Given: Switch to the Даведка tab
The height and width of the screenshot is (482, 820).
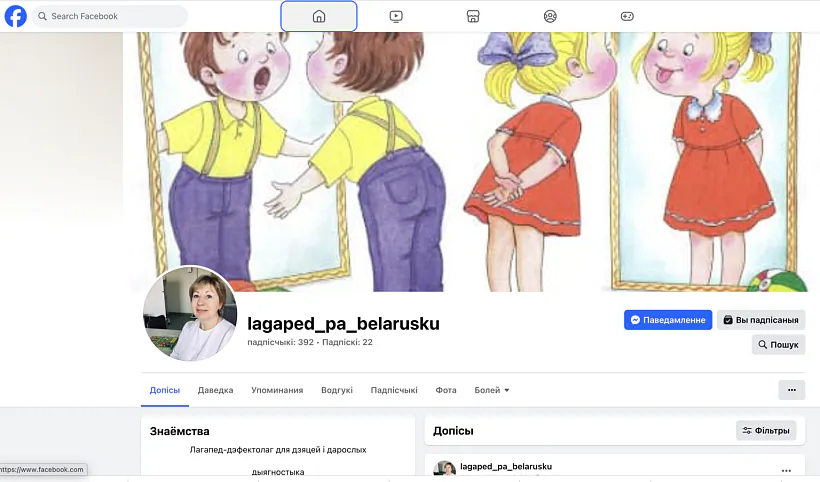Looking at the screenshot, I should pos(215,390).
